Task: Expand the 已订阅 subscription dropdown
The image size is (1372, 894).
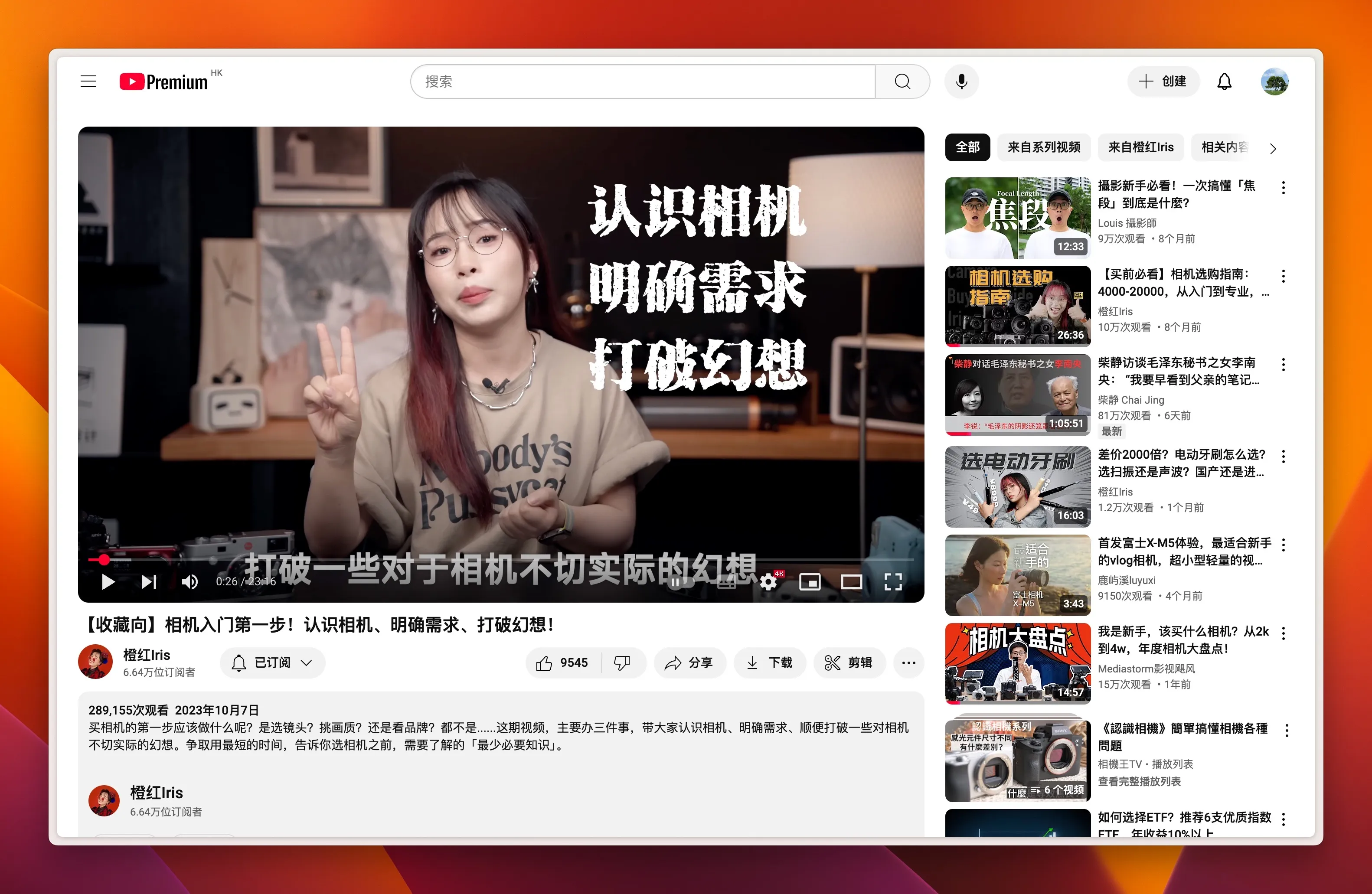Action: 273,663
